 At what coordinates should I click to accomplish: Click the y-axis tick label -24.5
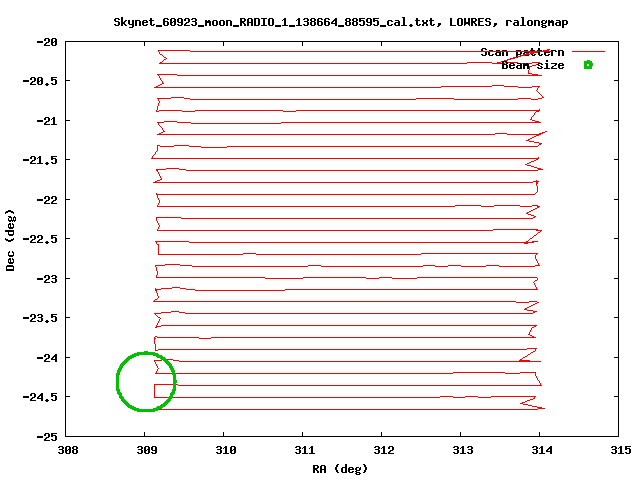(40, 396)
